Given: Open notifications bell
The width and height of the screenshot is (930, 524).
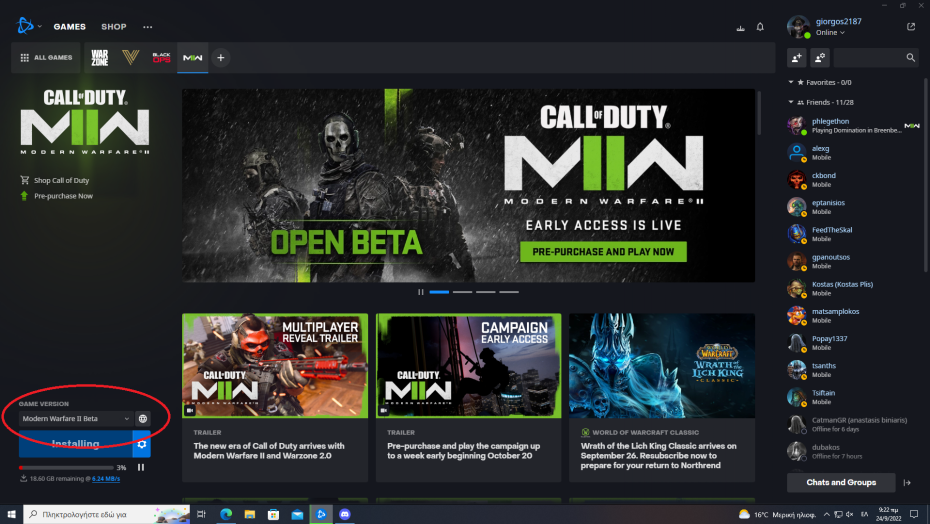Looking at the screenshot, I should pos(760,27).
